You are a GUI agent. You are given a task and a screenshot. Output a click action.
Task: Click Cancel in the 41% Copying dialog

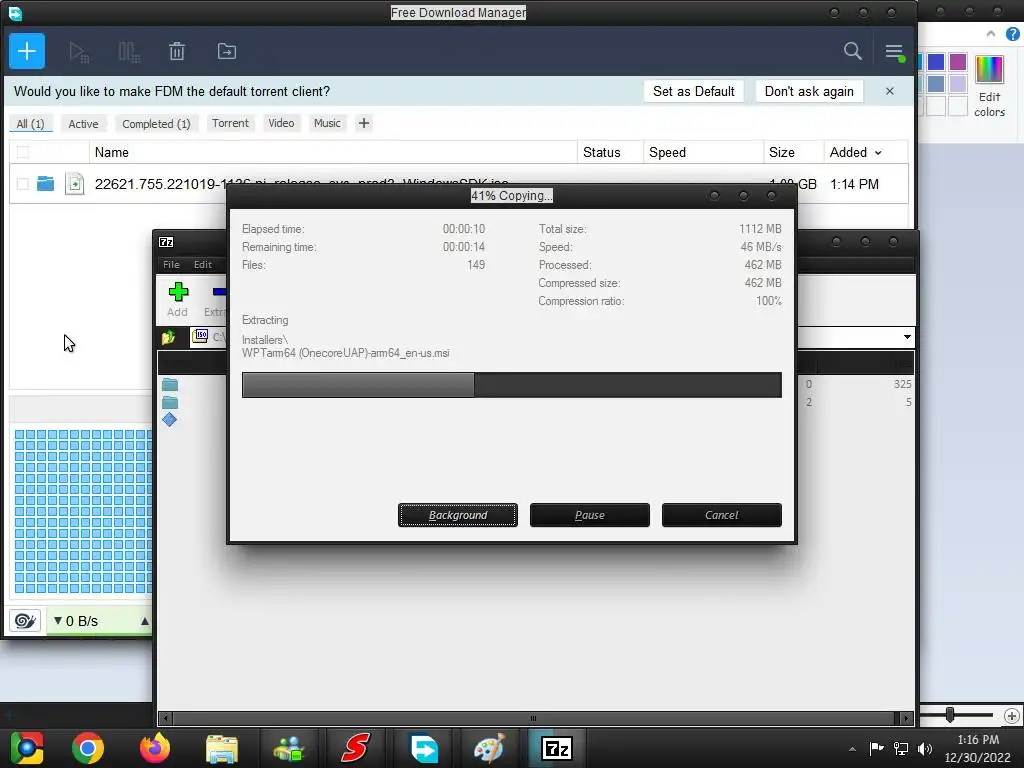click(x=722, y=515)
